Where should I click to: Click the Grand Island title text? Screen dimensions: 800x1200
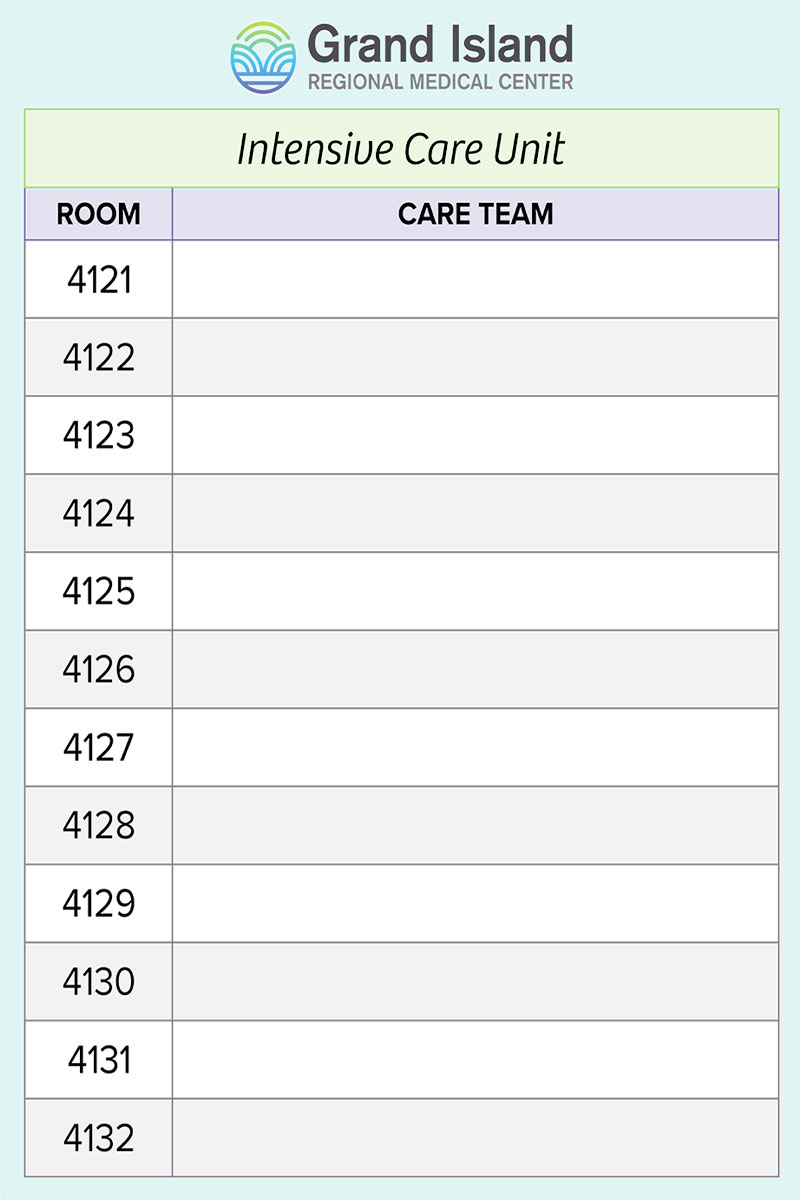[440, 45]
